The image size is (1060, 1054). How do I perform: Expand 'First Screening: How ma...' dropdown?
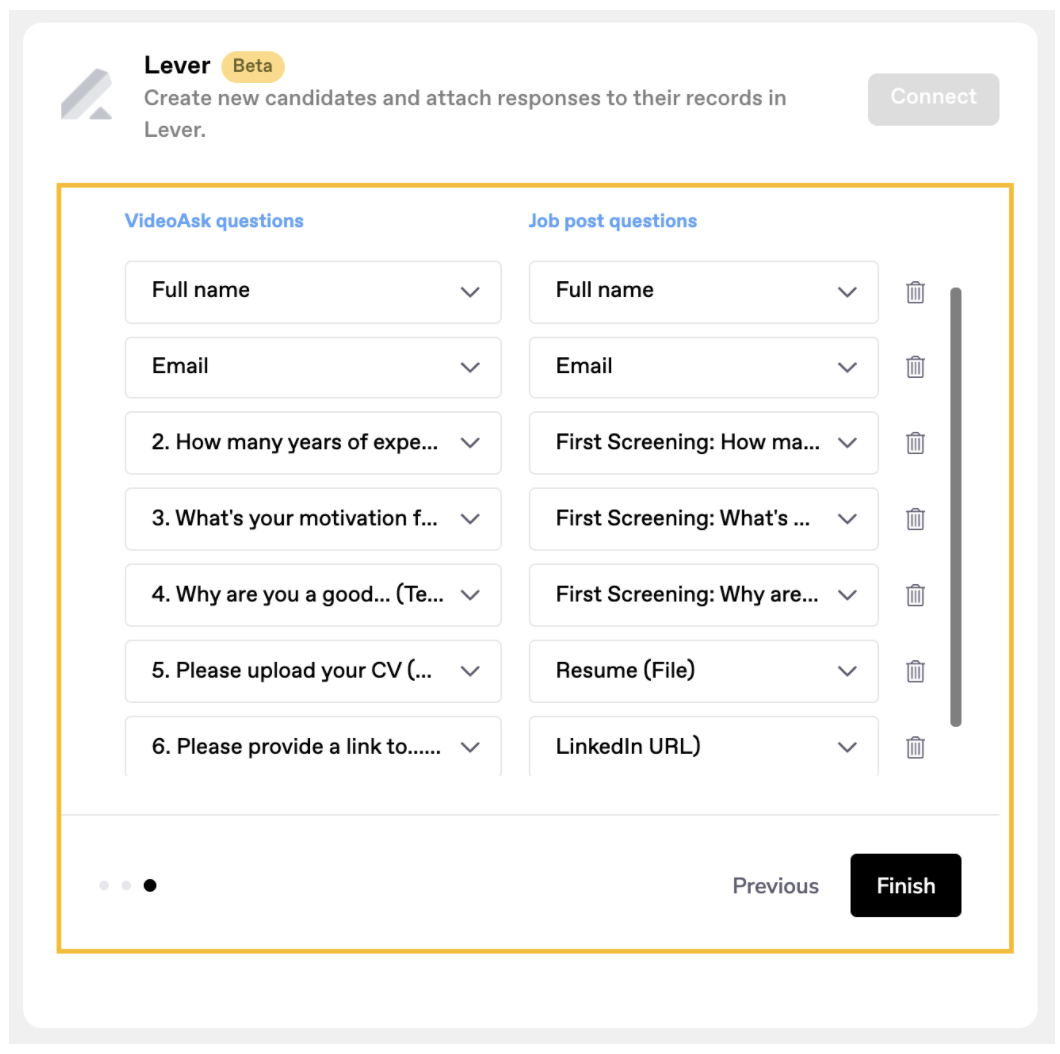(703, 443)
